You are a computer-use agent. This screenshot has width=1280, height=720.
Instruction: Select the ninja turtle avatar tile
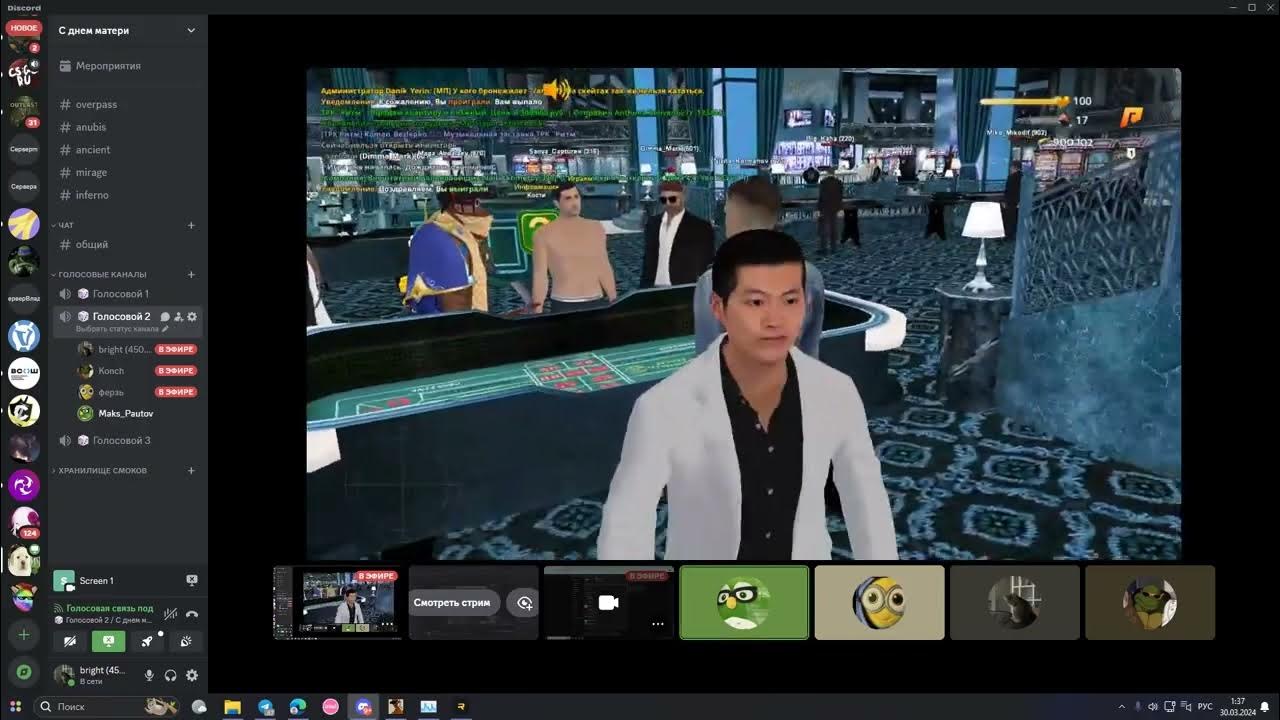coord(1150,602)
